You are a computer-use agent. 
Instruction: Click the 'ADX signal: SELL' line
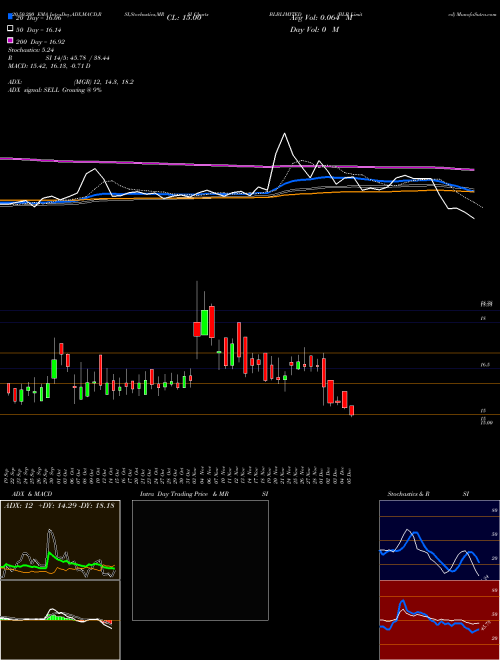point(55,90)
